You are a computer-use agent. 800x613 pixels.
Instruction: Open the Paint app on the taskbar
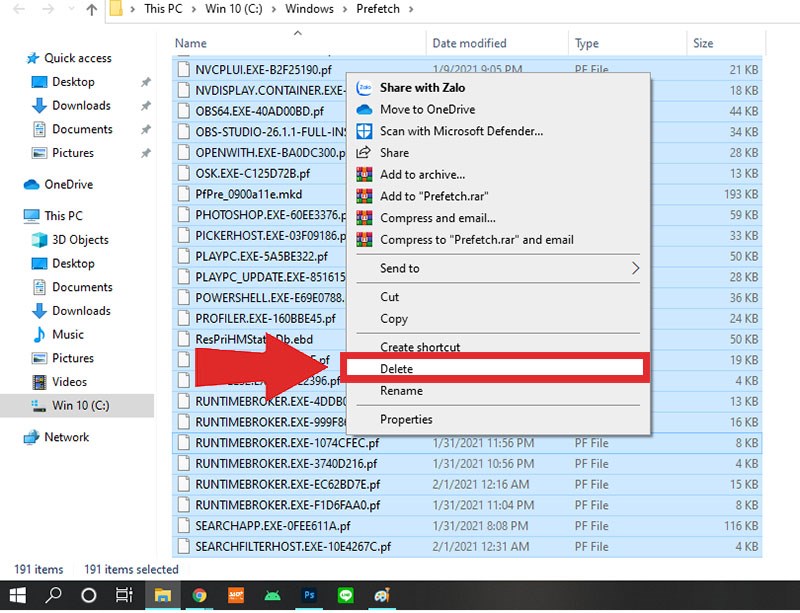pyautogui.click(x=382, y=595)
